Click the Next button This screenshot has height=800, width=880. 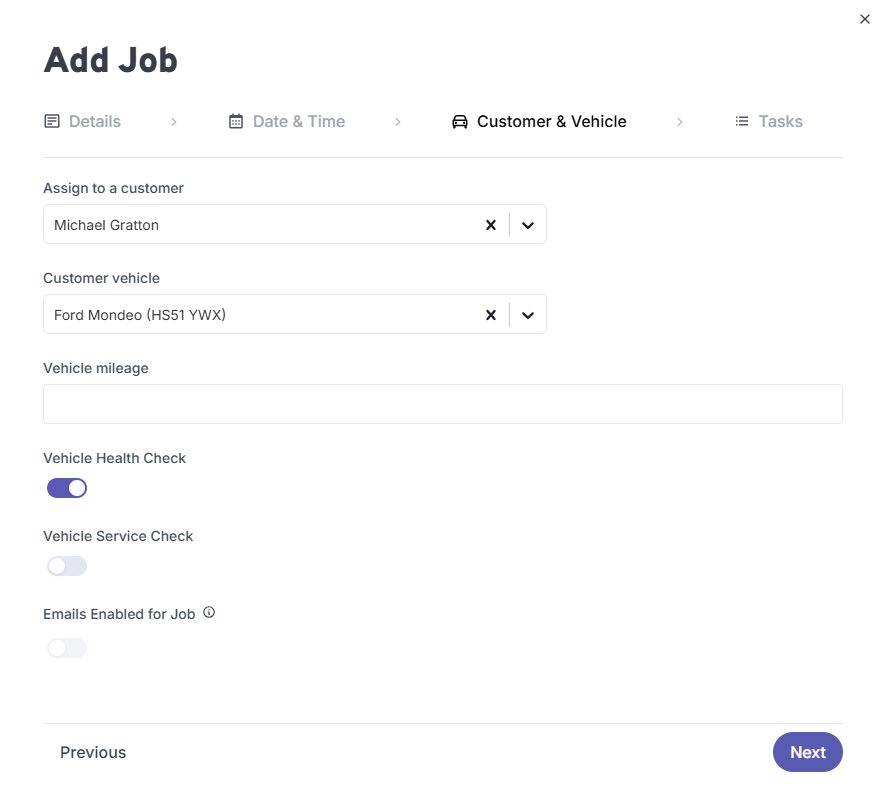[807, 752]
